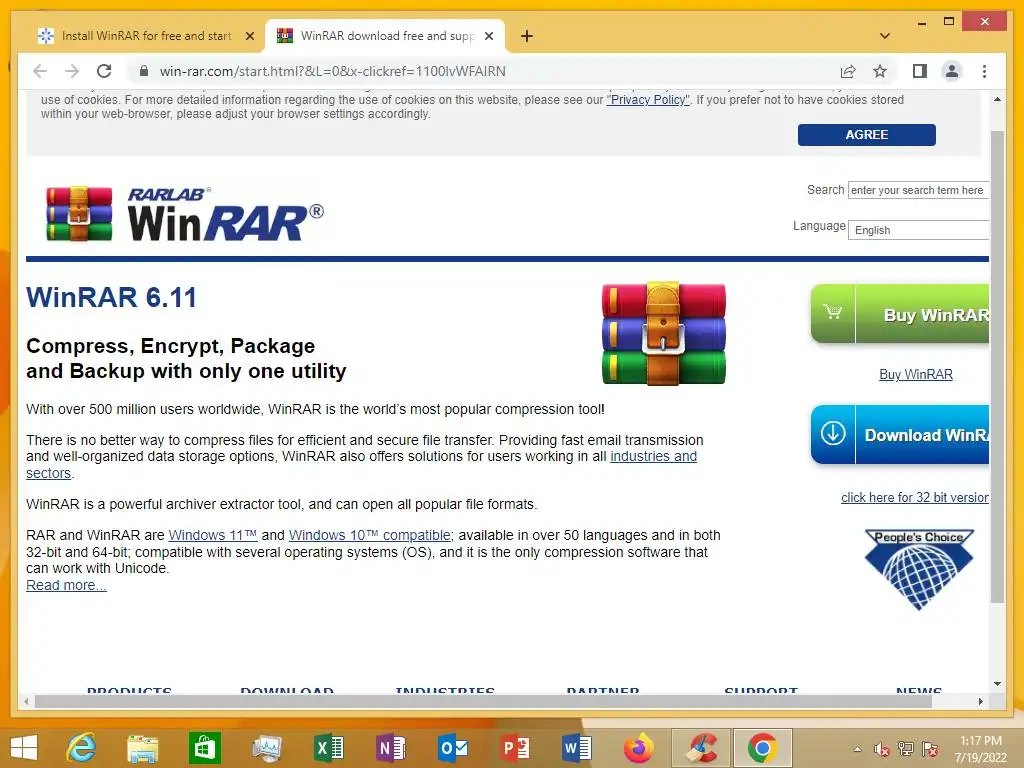Click the AGREE cookies button
The width and height of the screenshot is (1024, 768).
(x=866, y=135)
